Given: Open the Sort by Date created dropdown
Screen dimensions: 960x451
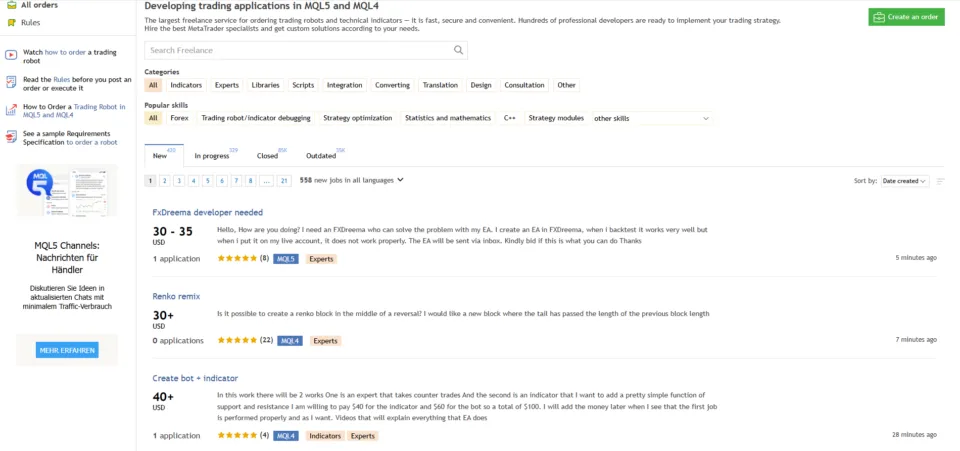Looking at the screenshot, I should (904, 181).
